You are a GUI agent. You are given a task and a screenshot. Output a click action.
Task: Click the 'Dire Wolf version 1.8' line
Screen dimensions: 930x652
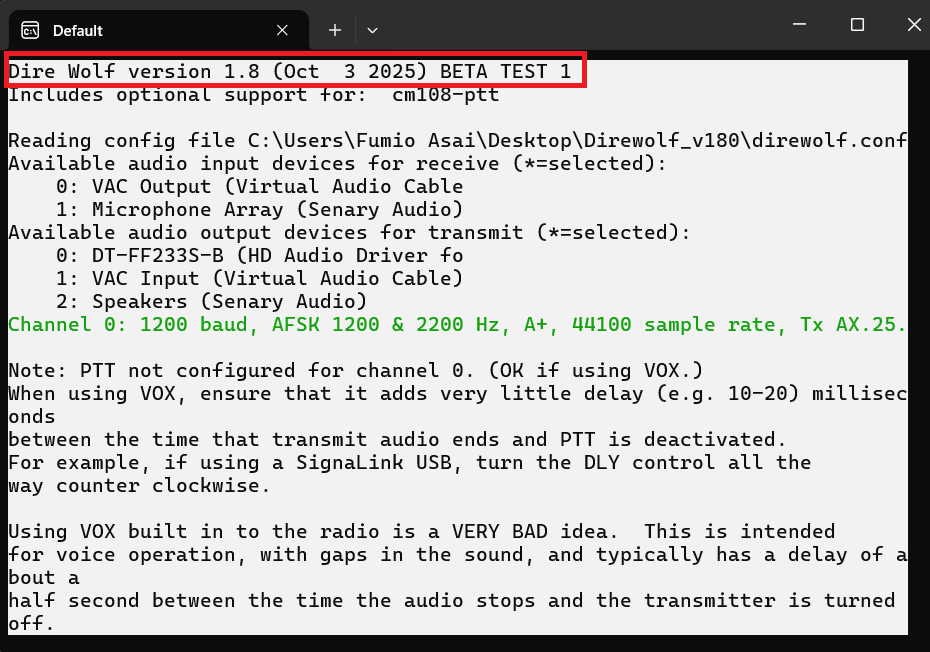click(x=289, y=71)
